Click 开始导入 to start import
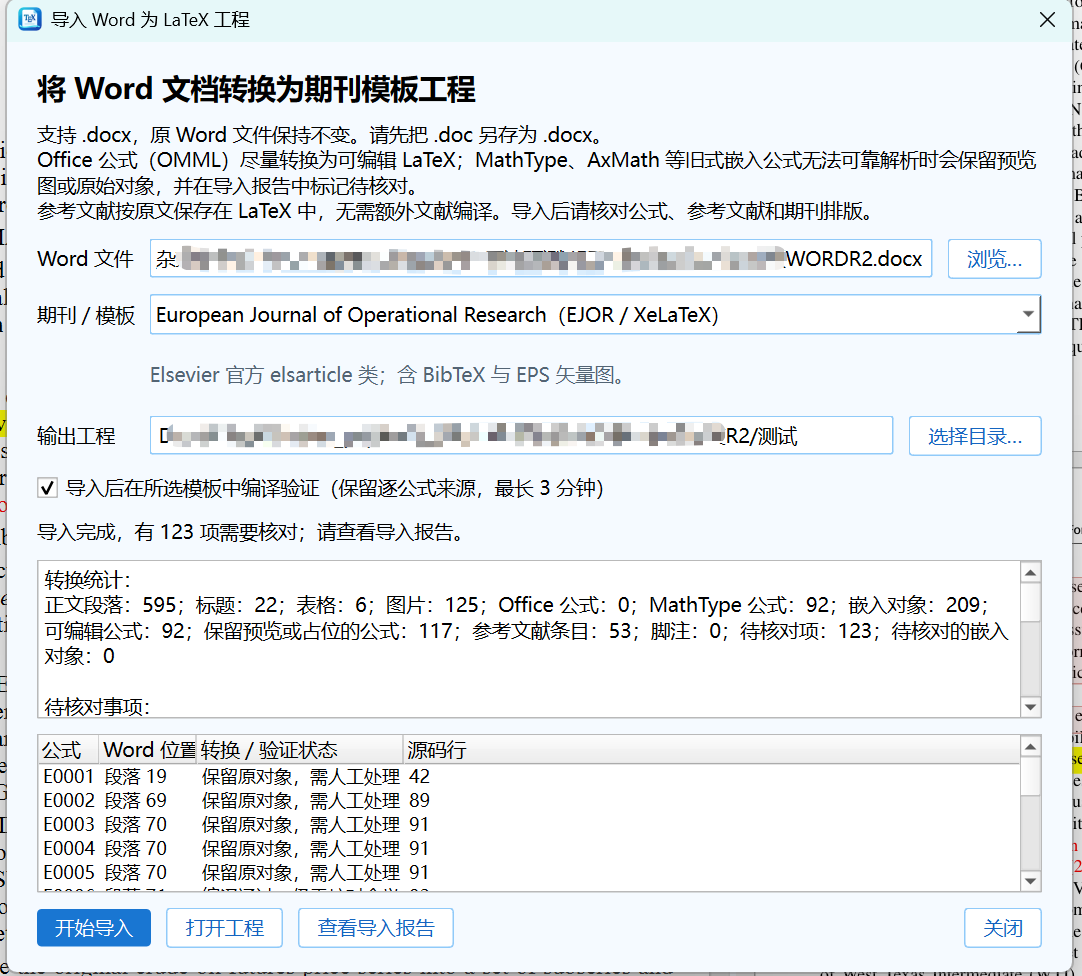This screenshot has height=976, width=1082. click(94, 928)
